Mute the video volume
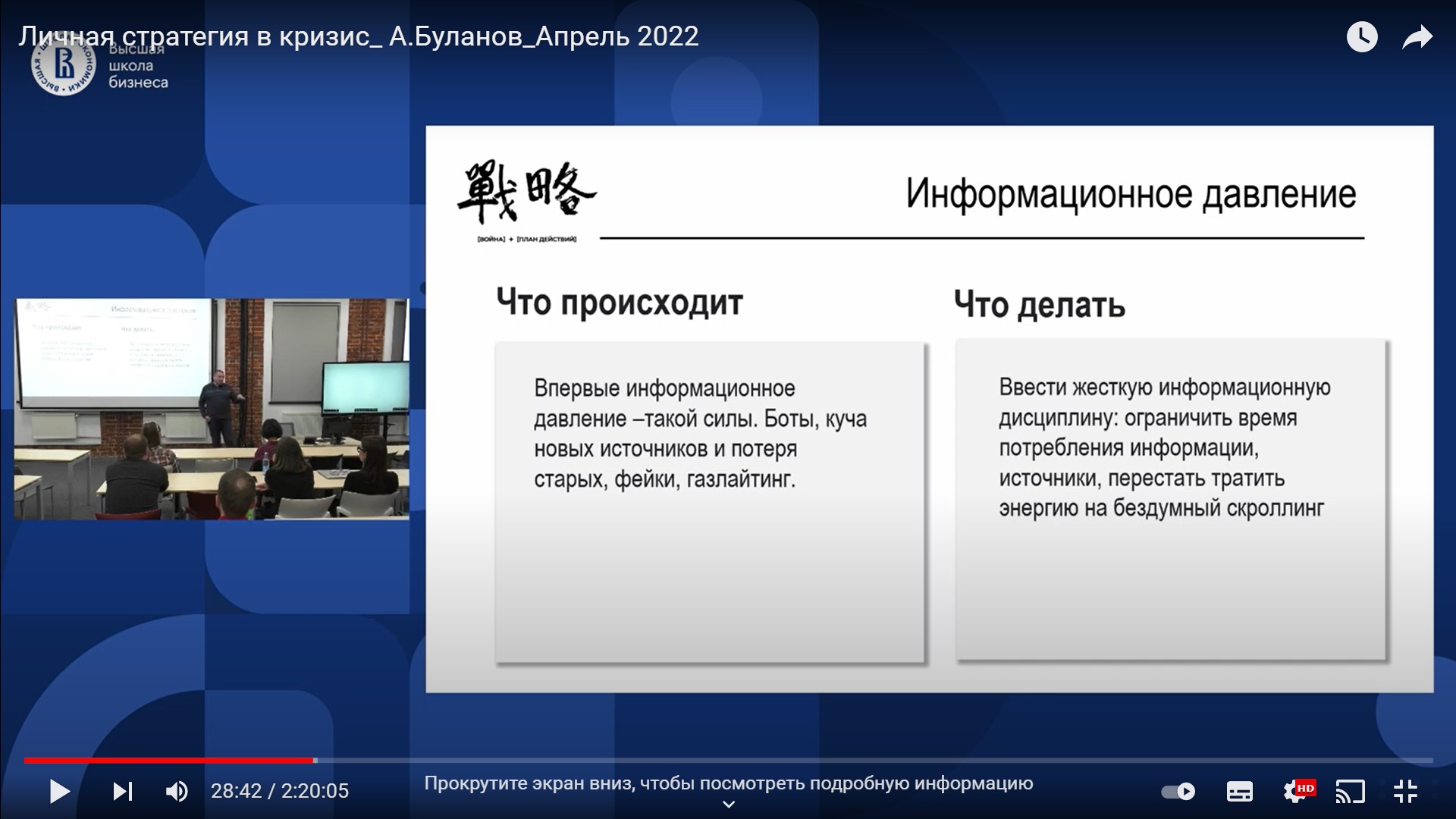 [177, 792]
